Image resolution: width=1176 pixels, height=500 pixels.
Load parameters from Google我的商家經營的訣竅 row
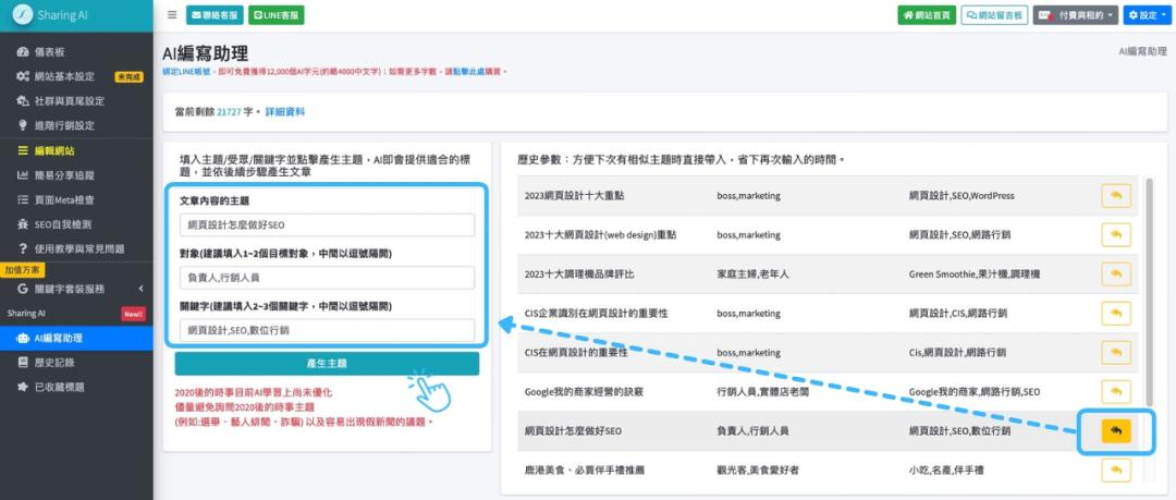click(1116, 391)
